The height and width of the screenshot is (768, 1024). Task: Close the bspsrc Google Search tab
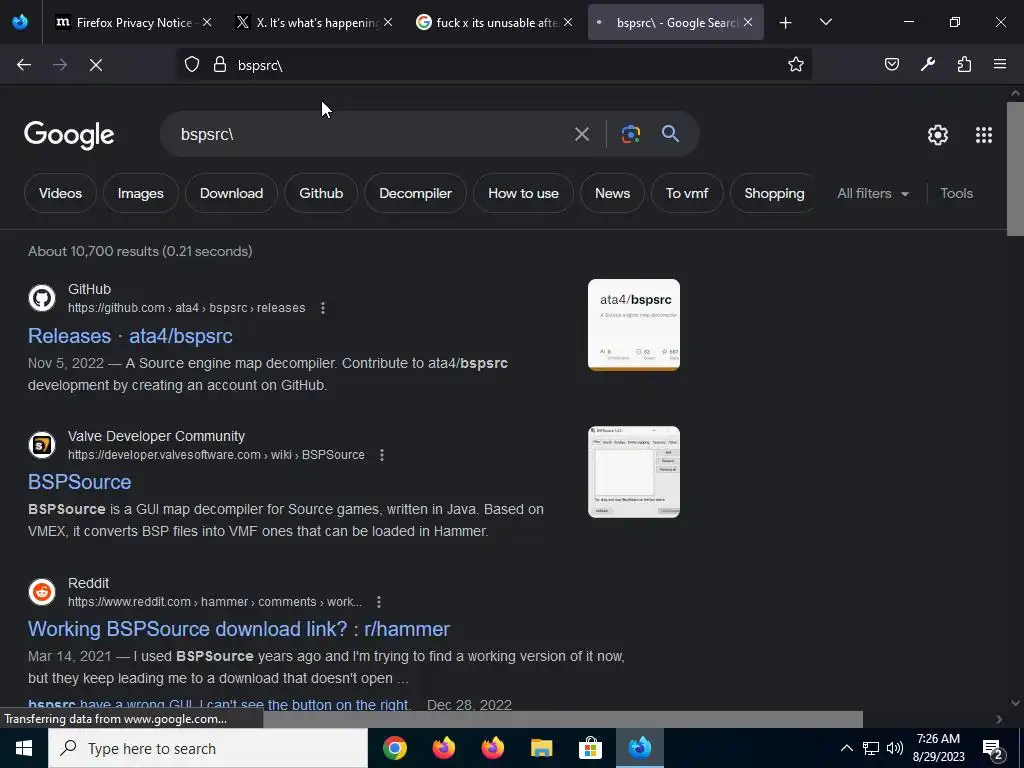[748, 23]
